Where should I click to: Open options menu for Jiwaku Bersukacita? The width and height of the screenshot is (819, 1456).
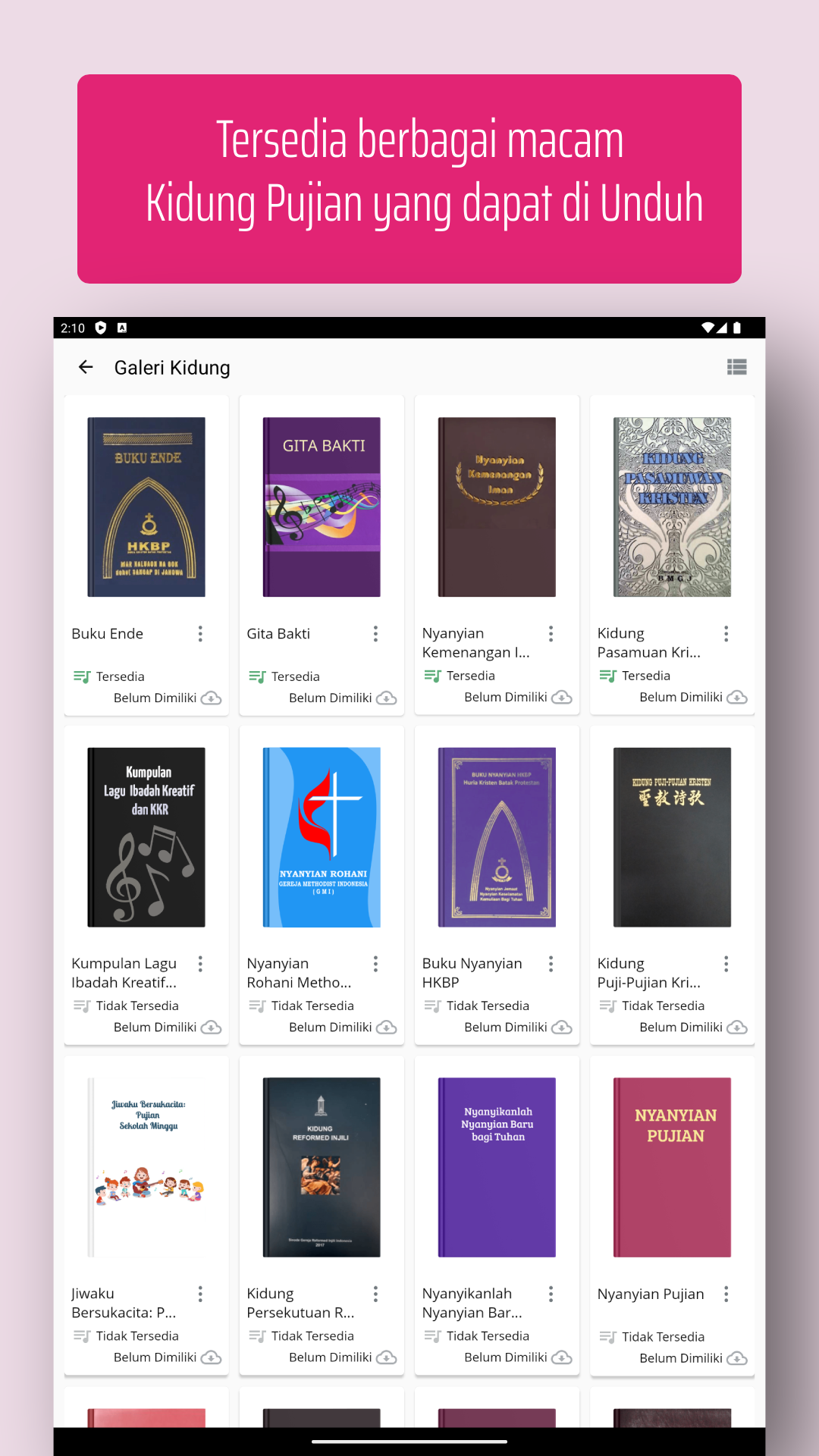[200, 1294]
